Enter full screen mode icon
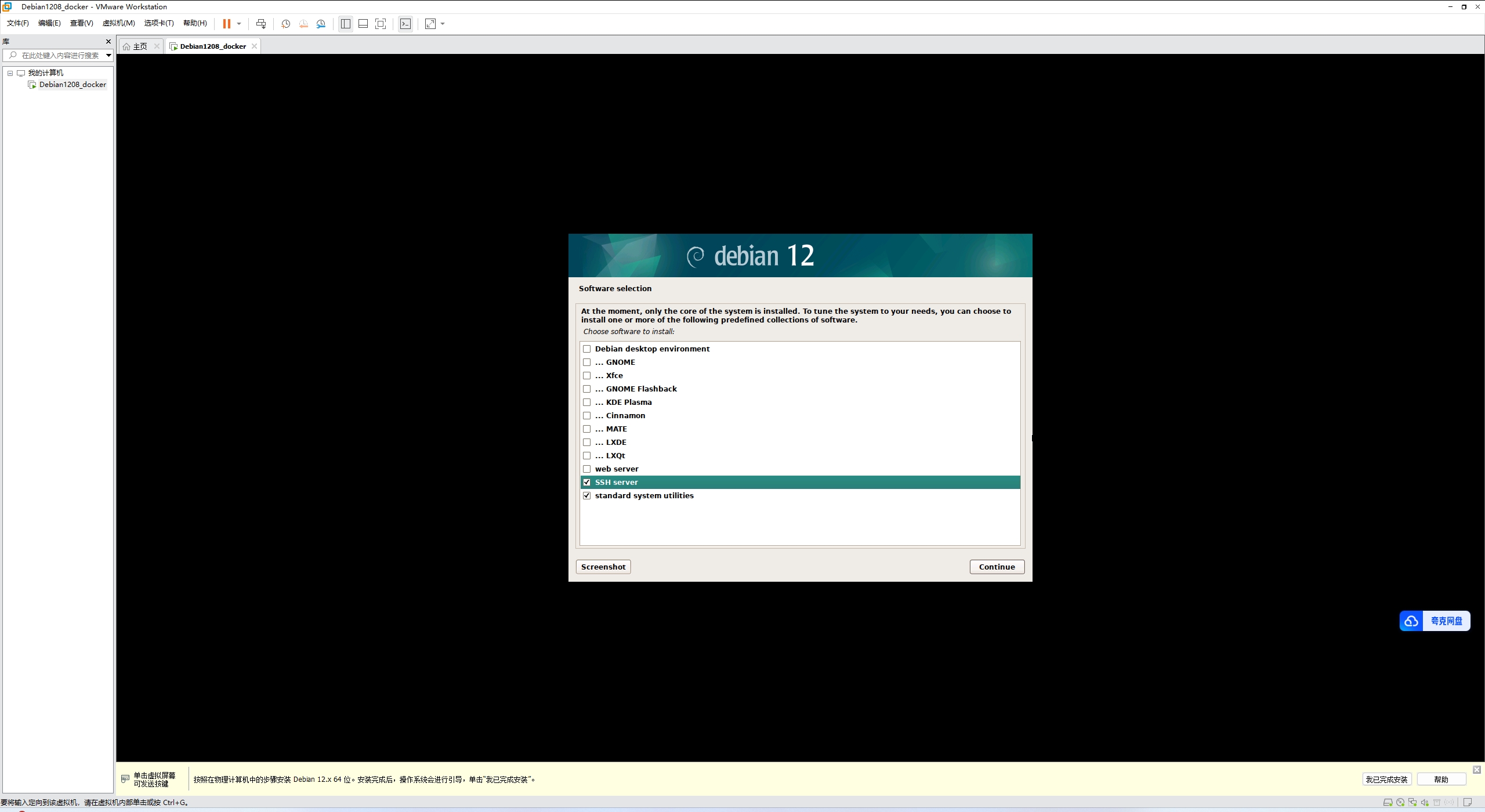The image size is (1485, 812). pyautogui.click(x=381, y=24)
